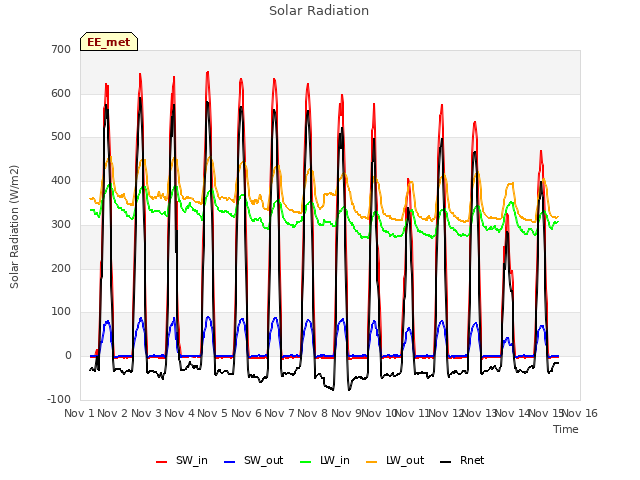Click the 0 y-axis tick label
This screenshot has width=640, height=480.
pos(68,356)
